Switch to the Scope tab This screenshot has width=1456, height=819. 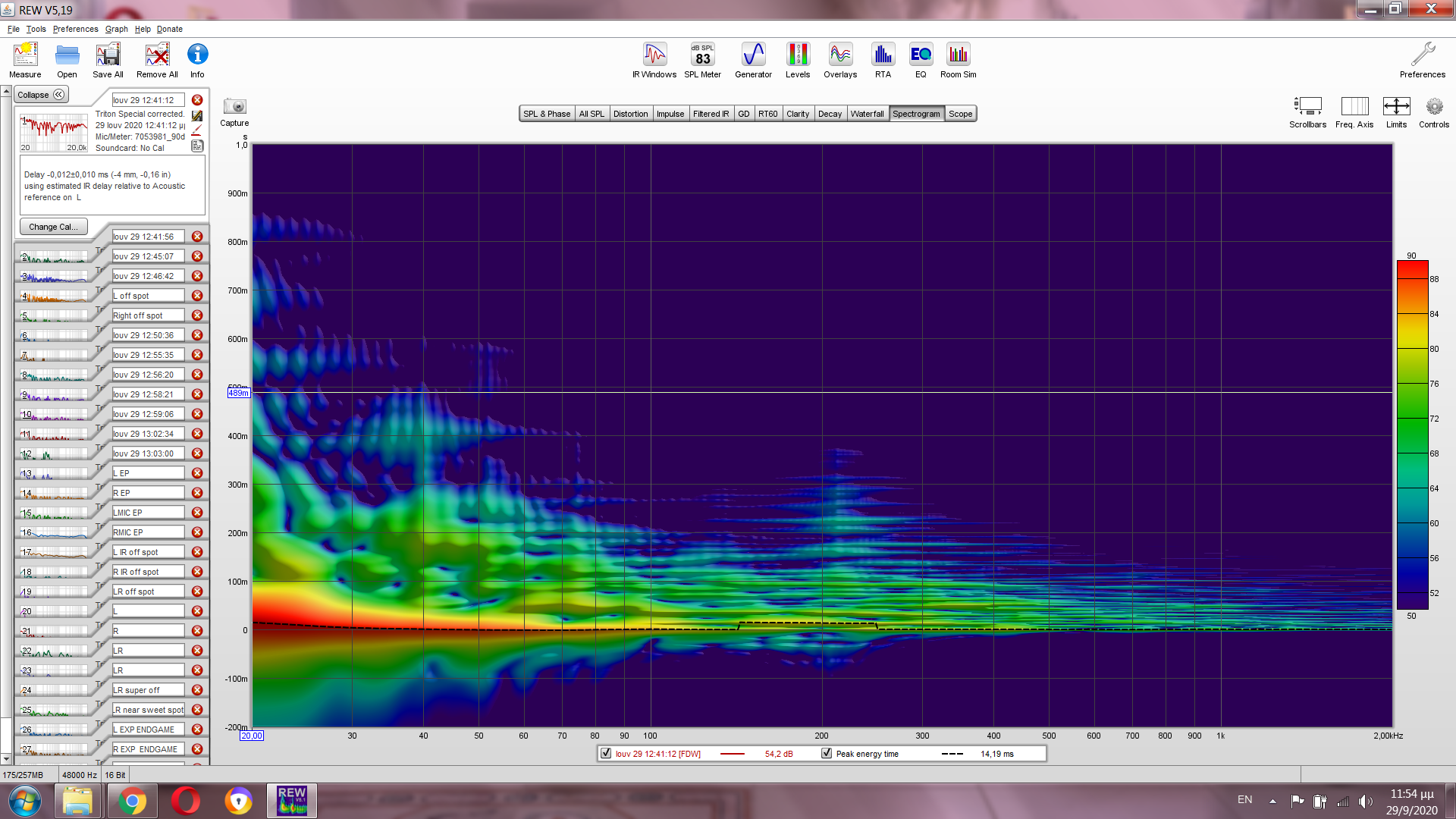(x=960, y=114)
